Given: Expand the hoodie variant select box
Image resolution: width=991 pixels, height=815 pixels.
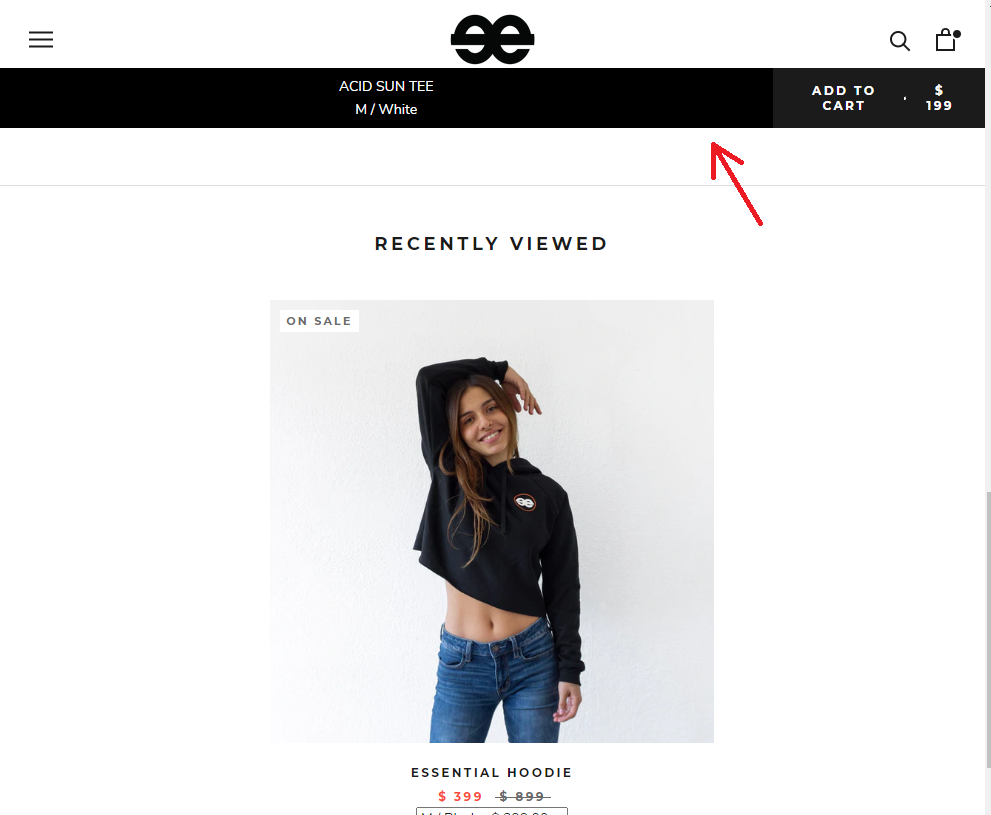Looking at the screenshot, I should click(492, 811).
